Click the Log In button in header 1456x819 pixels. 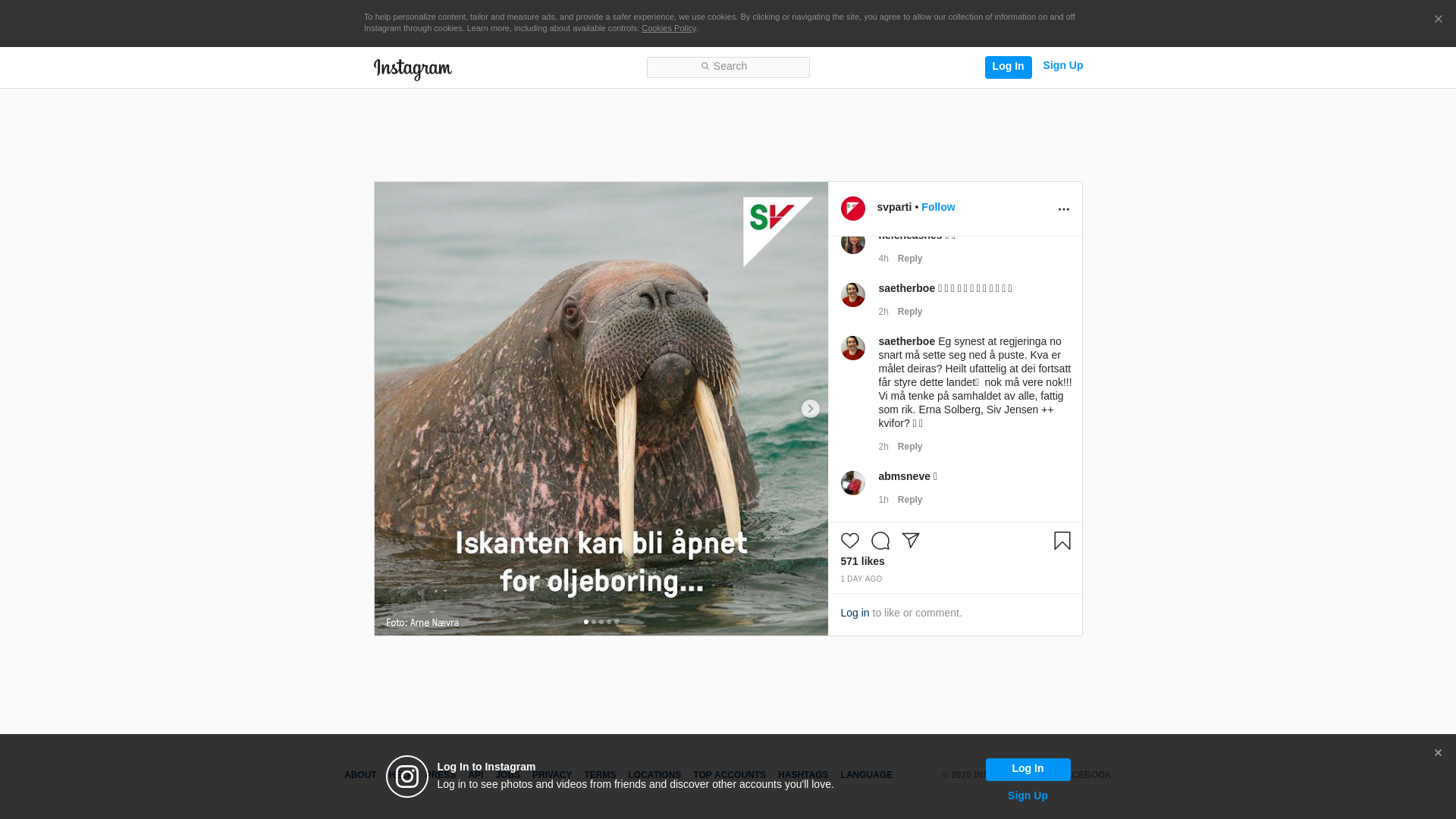click(1009, 67)
